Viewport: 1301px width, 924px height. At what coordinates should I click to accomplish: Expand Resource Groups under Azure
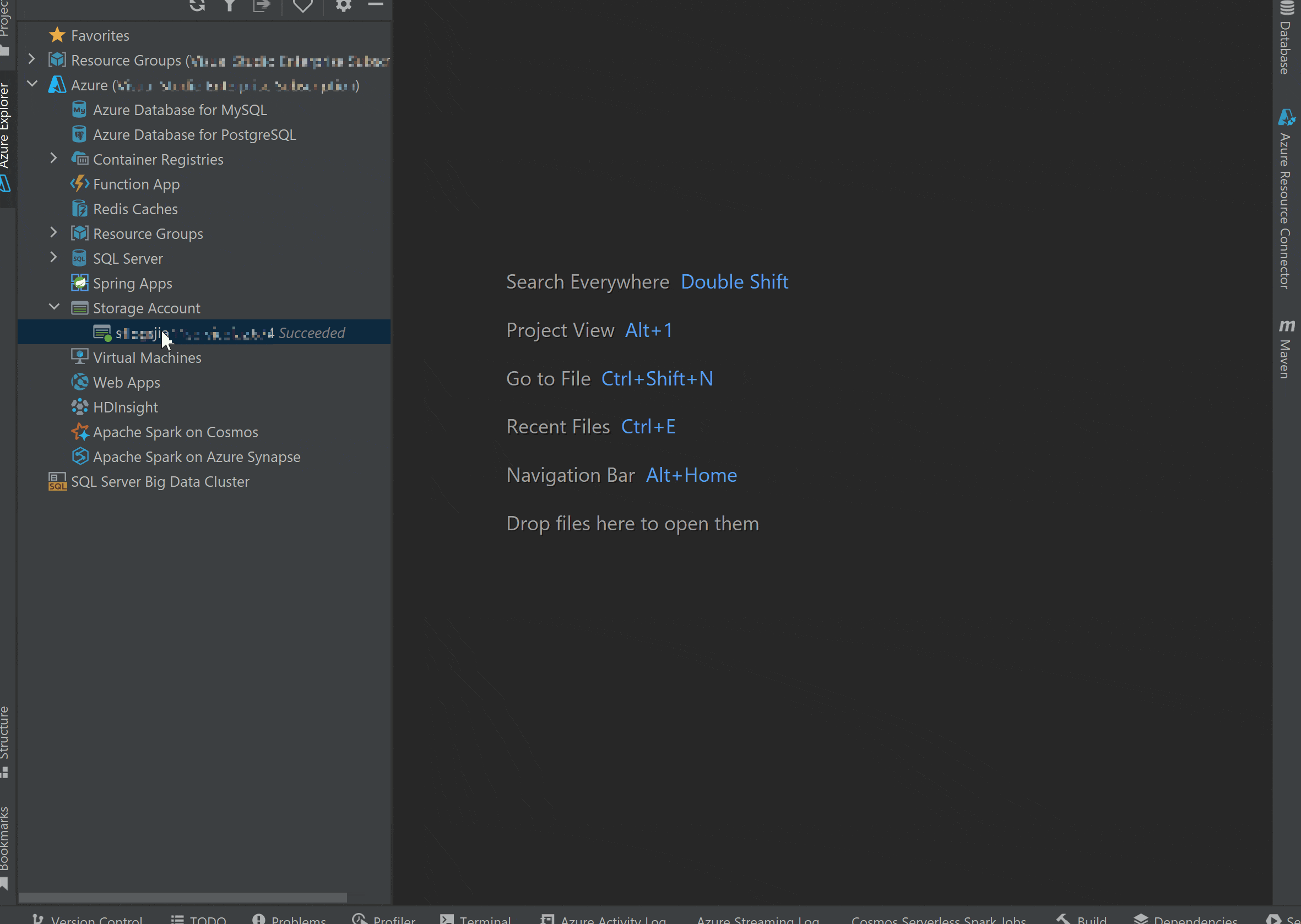point(53,233)
